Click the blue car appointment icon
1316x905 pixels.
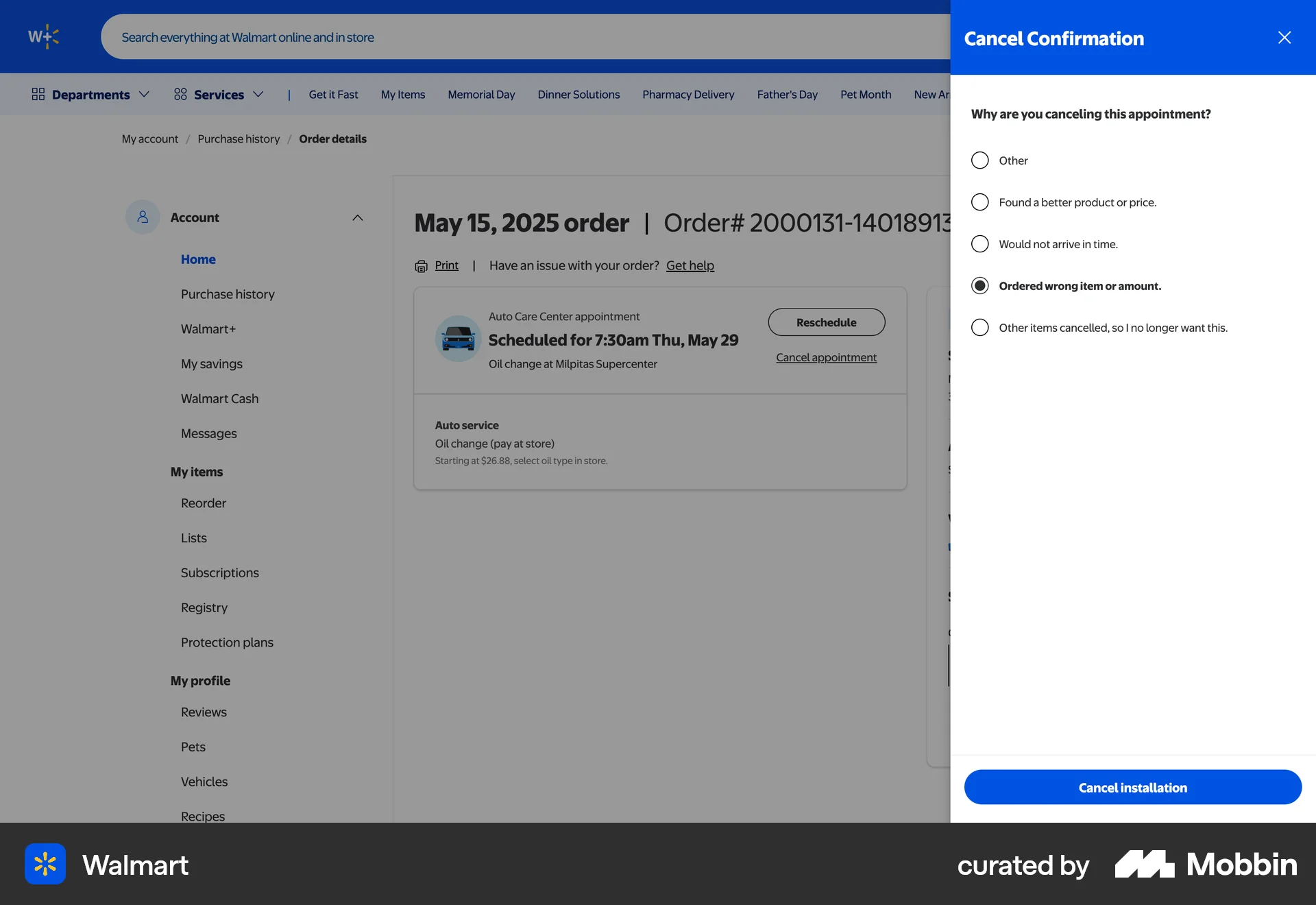[457, 338]
